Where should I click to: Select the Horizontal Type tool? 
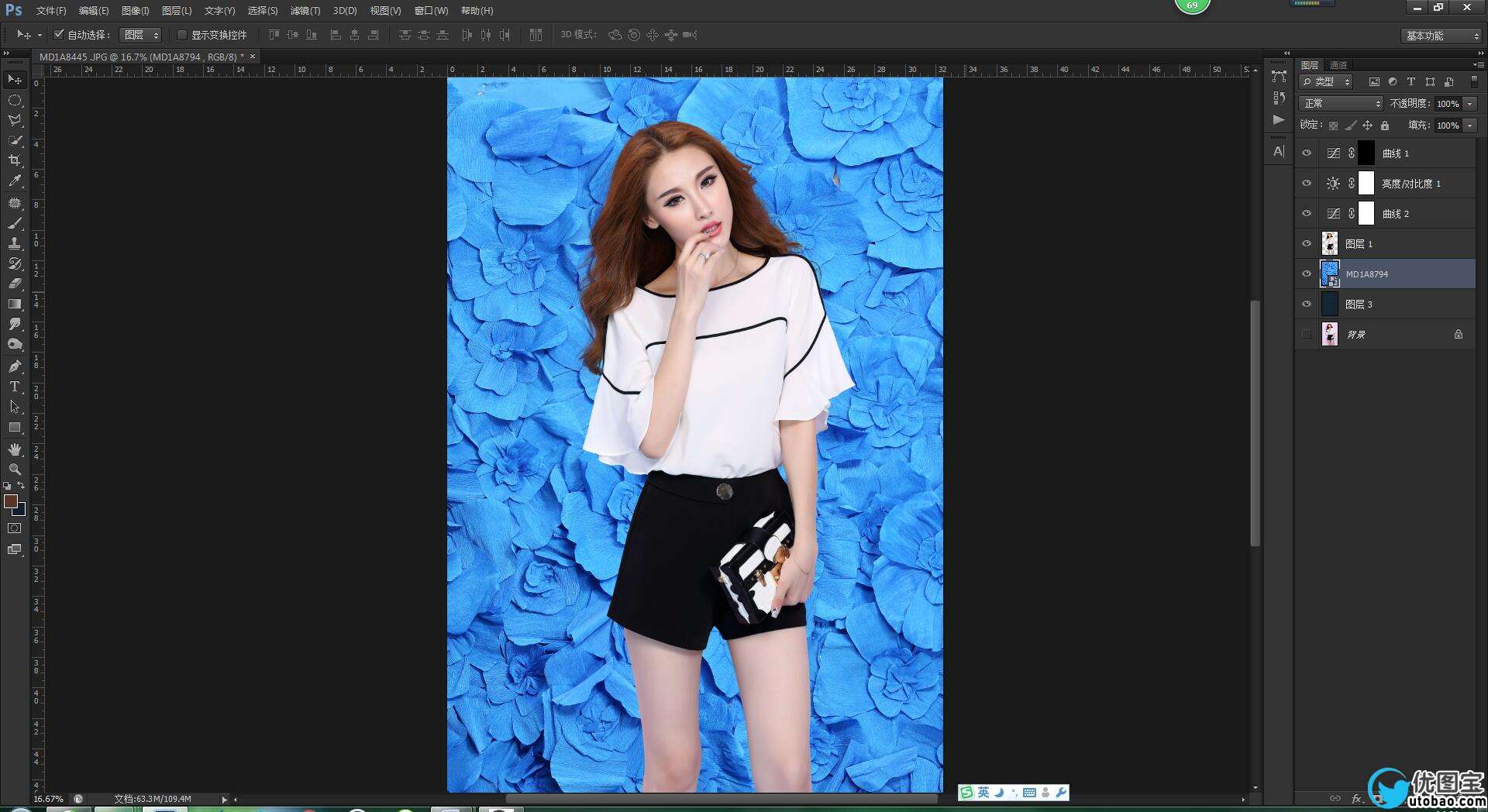coord(14,387)
